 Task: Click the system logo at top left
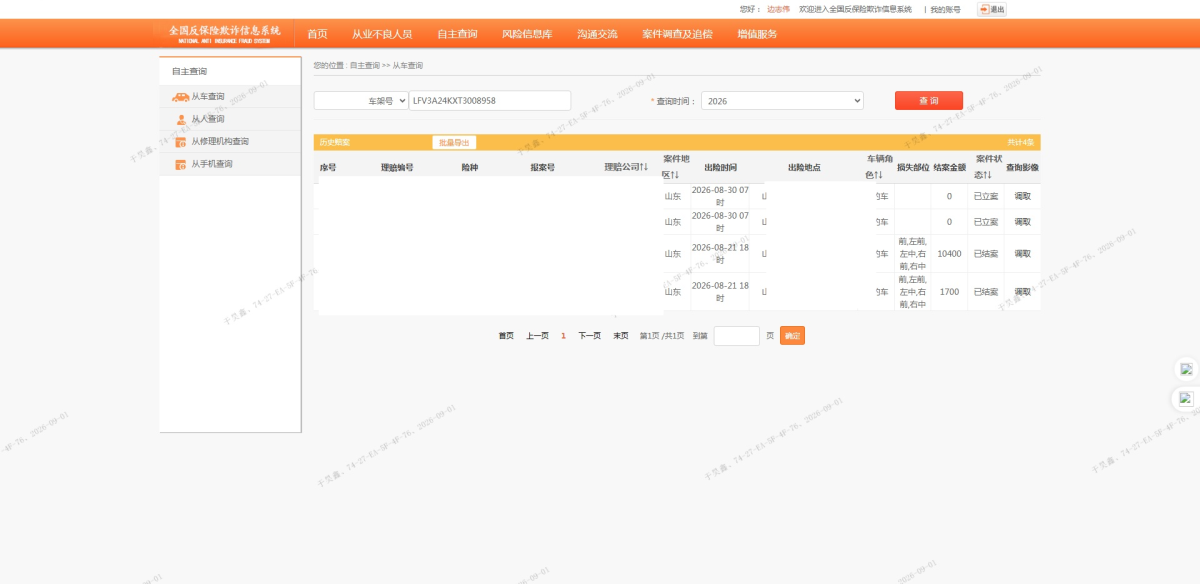pos(225,34)
